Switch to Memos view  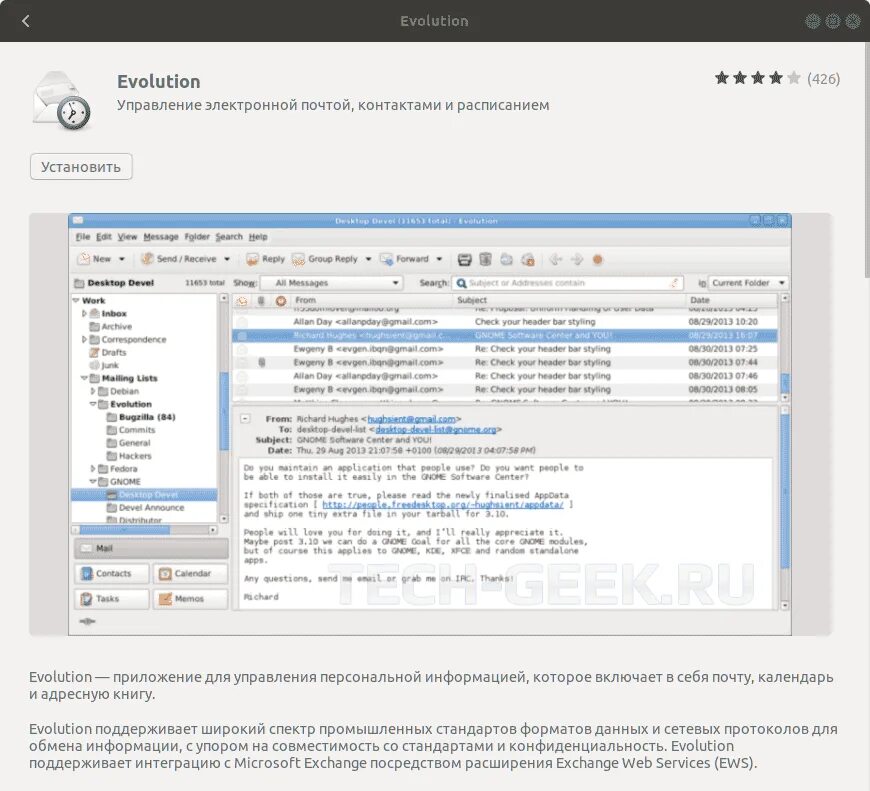(190, 599)
